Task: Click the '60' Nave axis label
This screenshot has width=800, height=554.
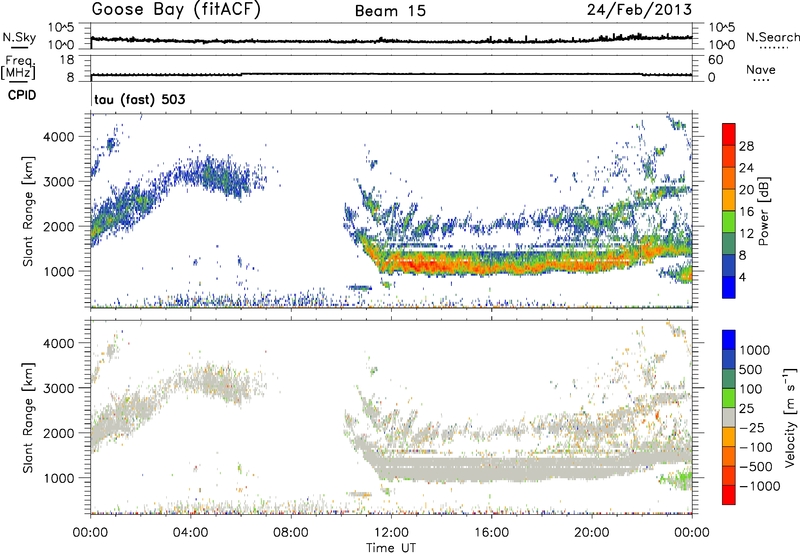Action: [715, 60]
